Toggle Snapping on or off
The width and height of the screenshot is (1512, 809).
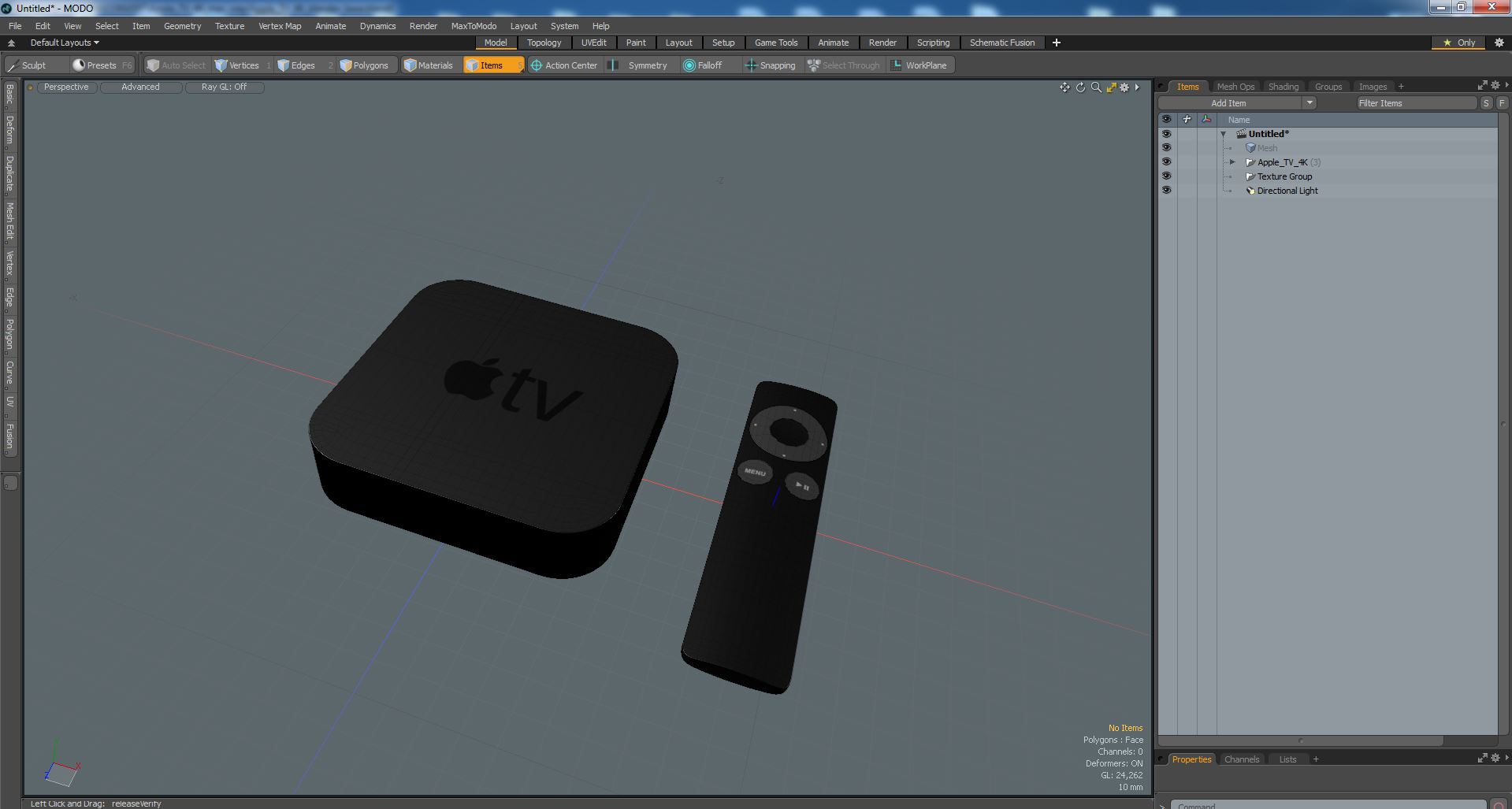pos(771,65)
